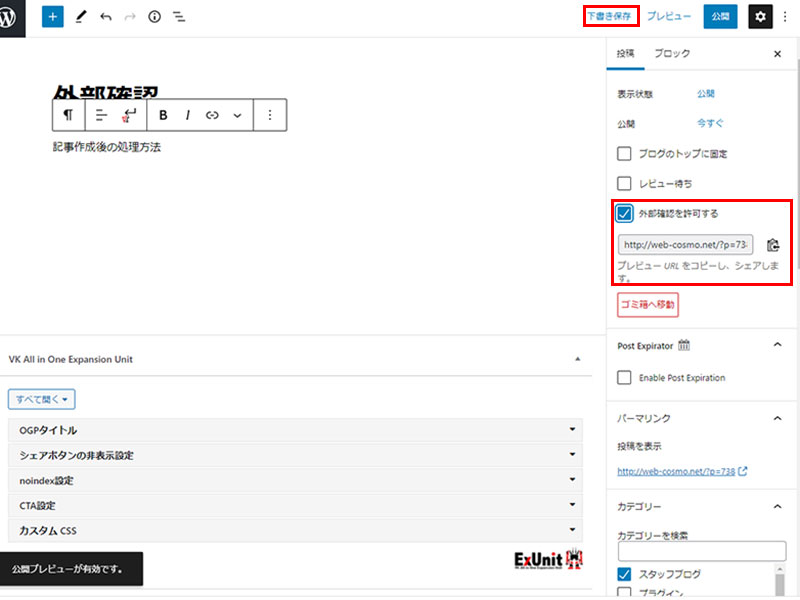Open the document info details icon
Image resolution: width=800 pixels, height=600 pixels.
[154, 17]
